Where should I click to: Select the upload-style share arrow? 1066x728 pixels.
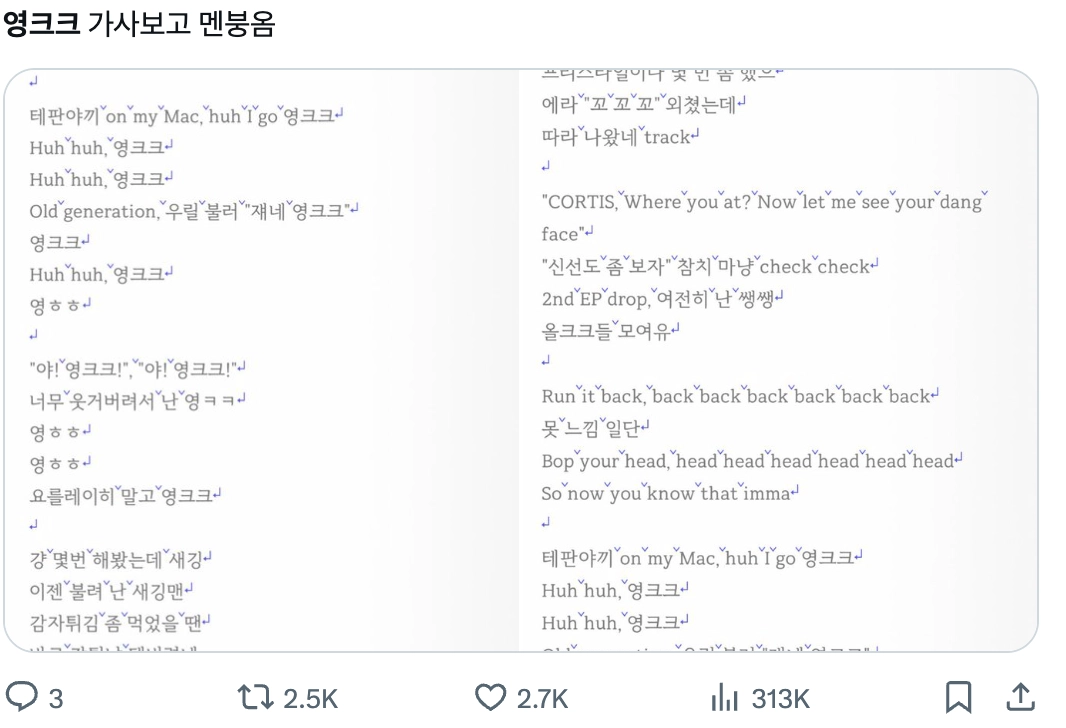[x=1022, y=697]
